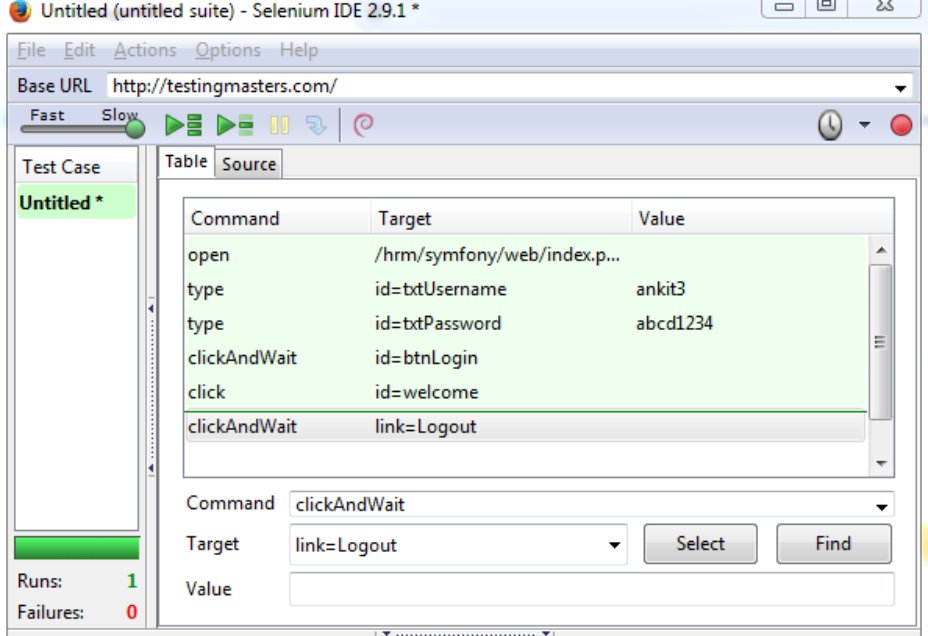Open the File menu

point(31,50)
